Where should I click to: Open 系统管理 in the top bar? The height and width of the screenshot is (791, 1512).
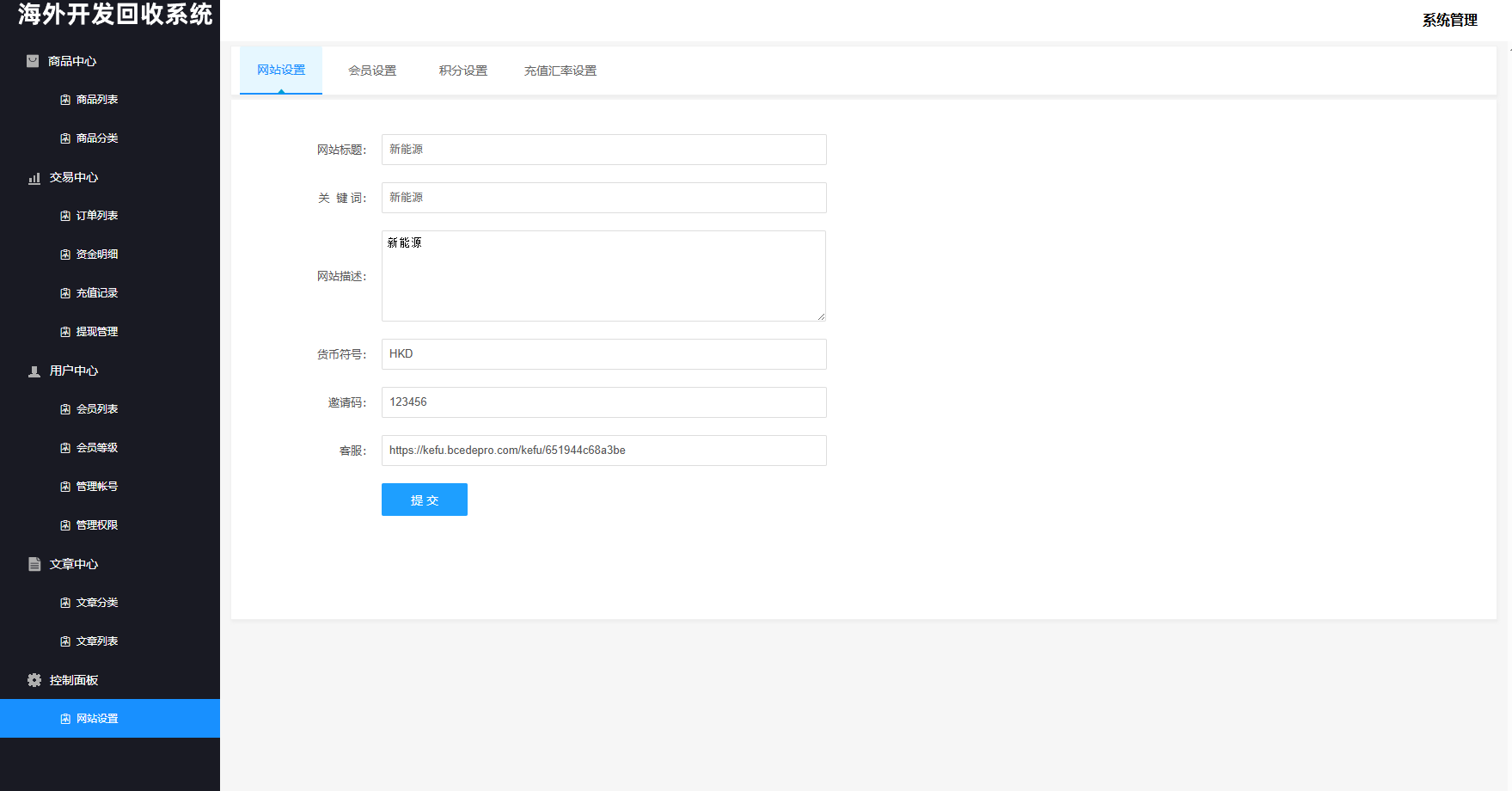point(1448,19)
